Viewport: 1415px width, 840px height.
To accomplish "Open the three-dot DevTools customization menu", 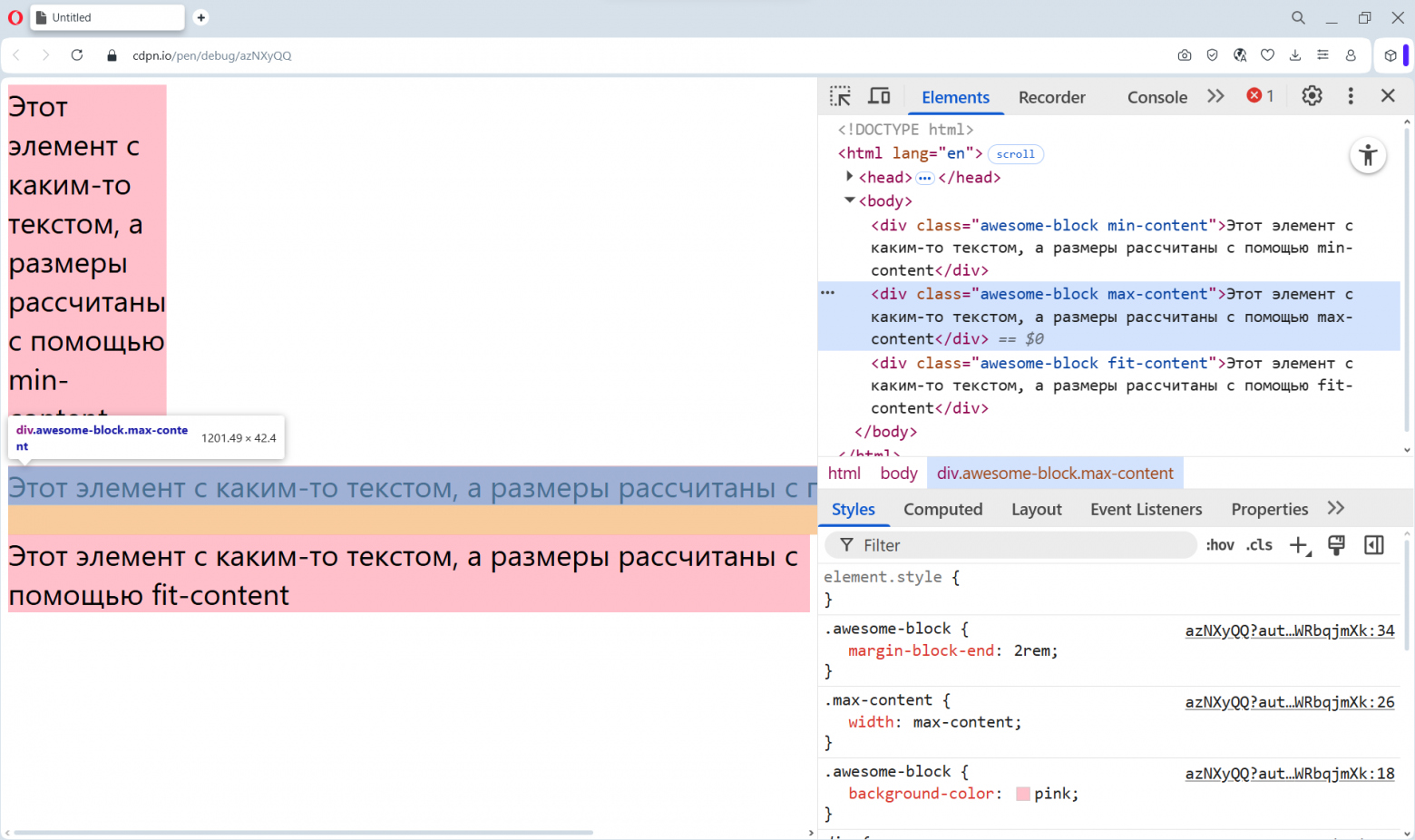I will point(1351,95).
